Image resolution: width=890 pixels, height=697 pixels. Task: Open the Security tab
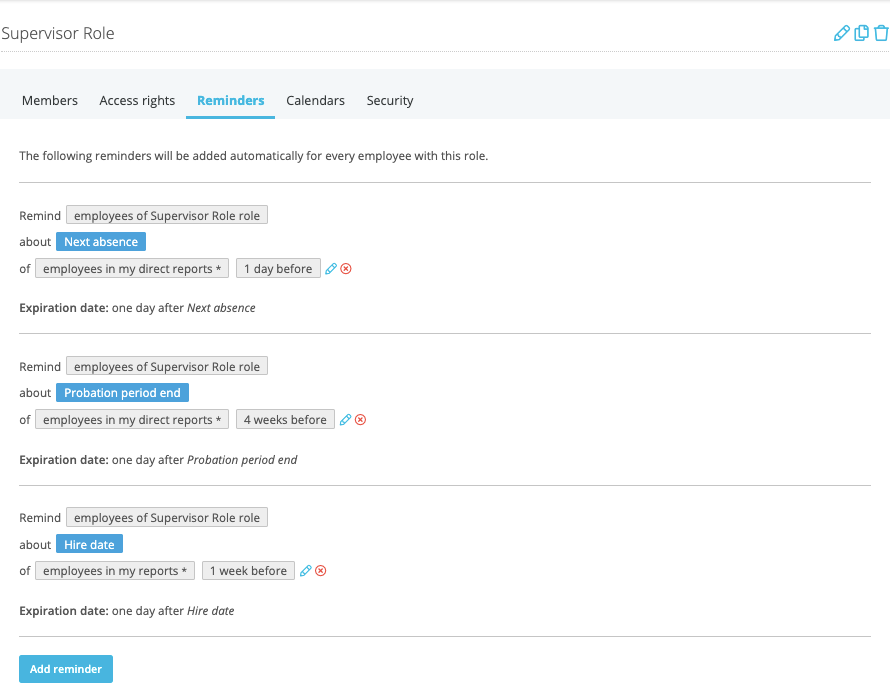(390, 101)
